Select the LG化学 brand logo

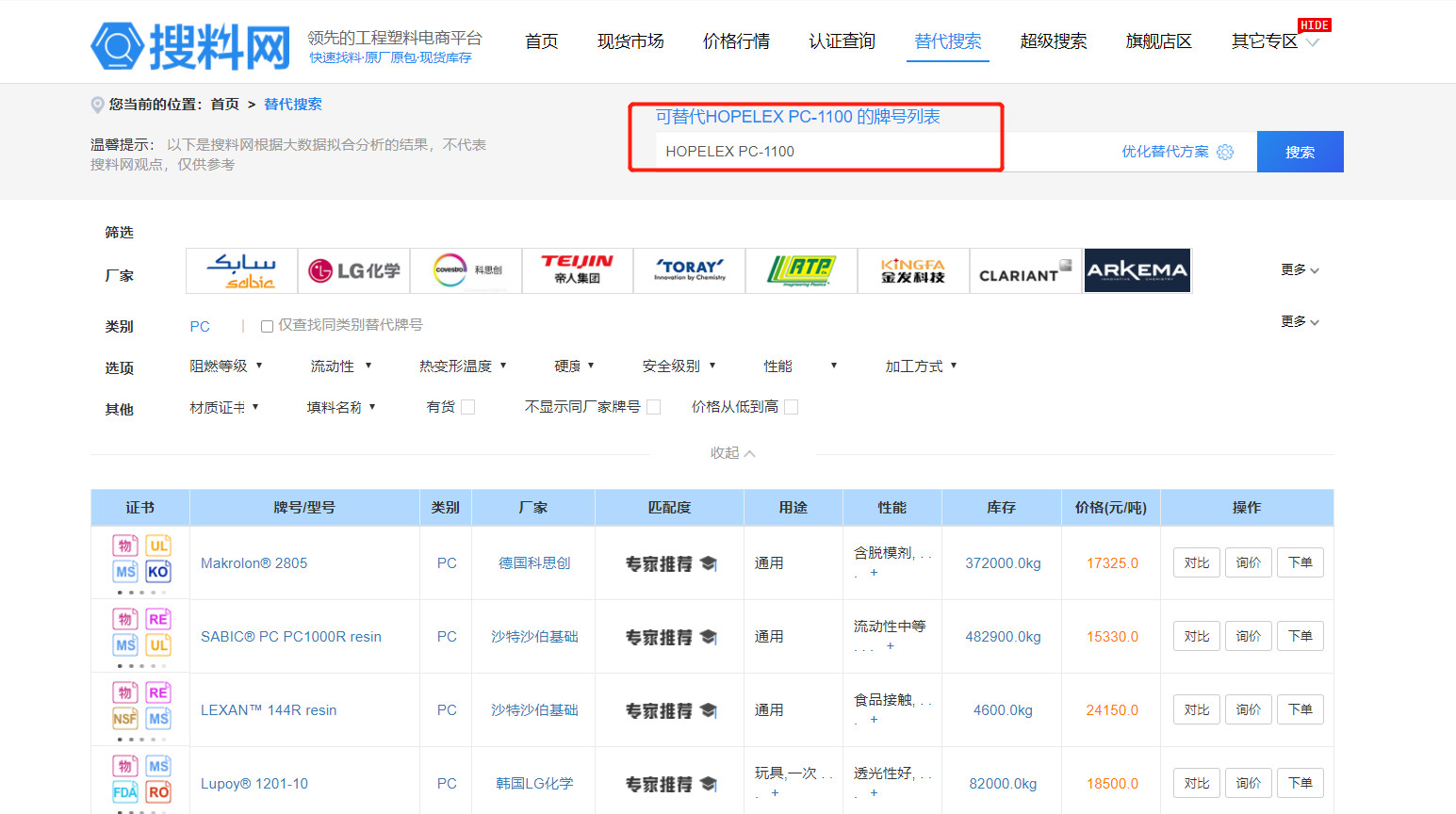tap(353, 271)
